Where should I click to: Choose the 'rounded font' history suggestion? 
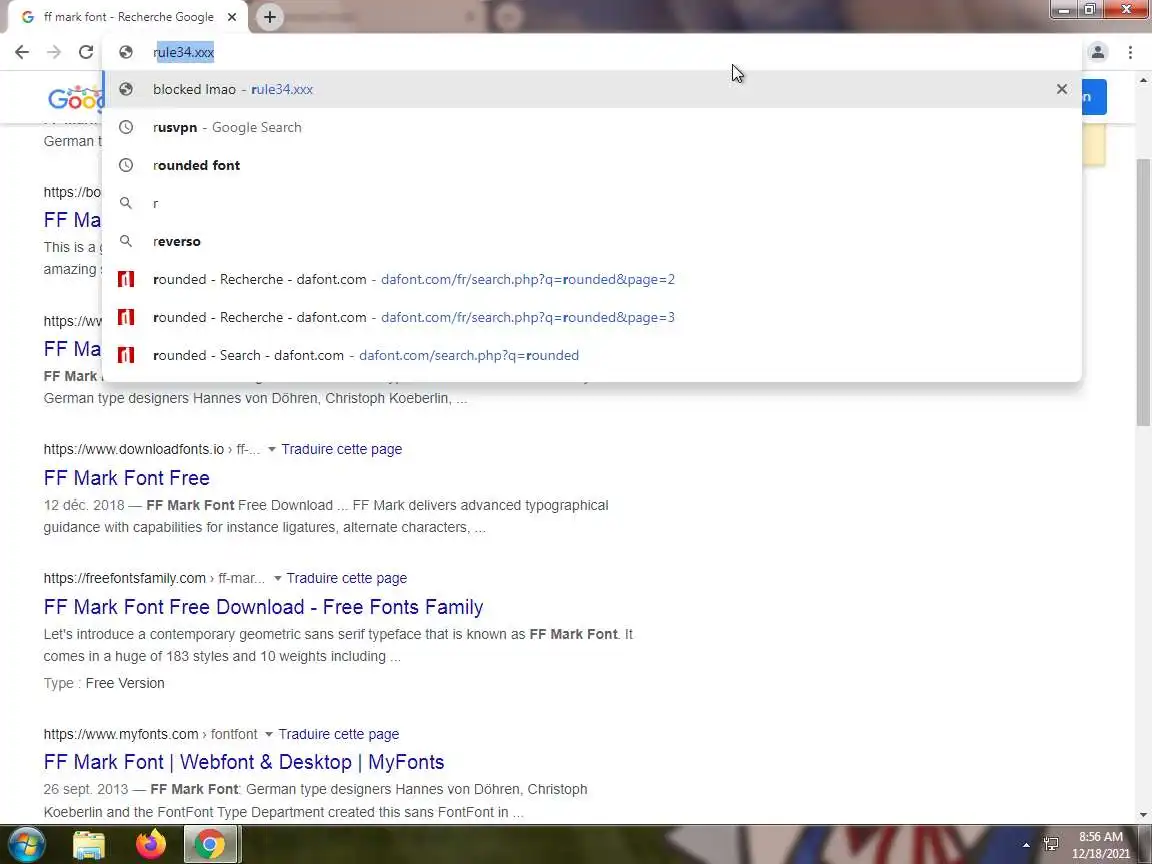[x=591, y=165]
